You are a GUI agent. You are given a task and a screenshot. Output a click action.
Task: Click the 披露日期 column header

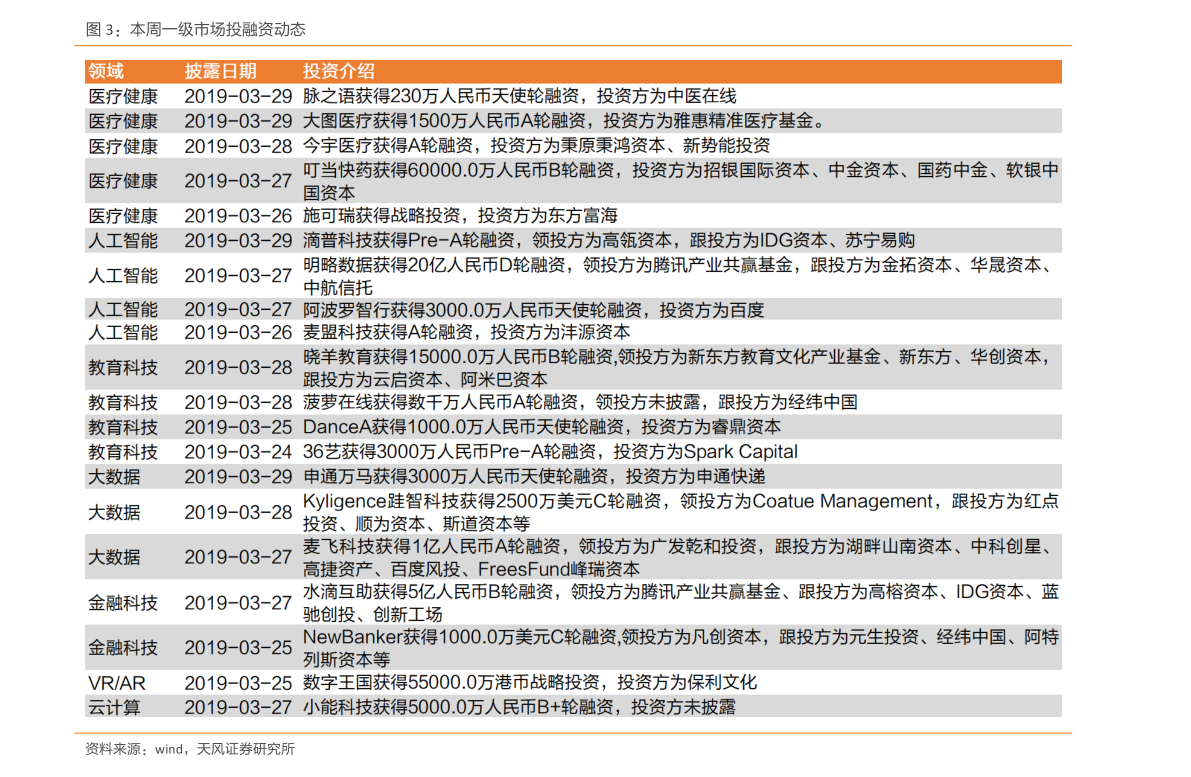click(x=220, y=71)
